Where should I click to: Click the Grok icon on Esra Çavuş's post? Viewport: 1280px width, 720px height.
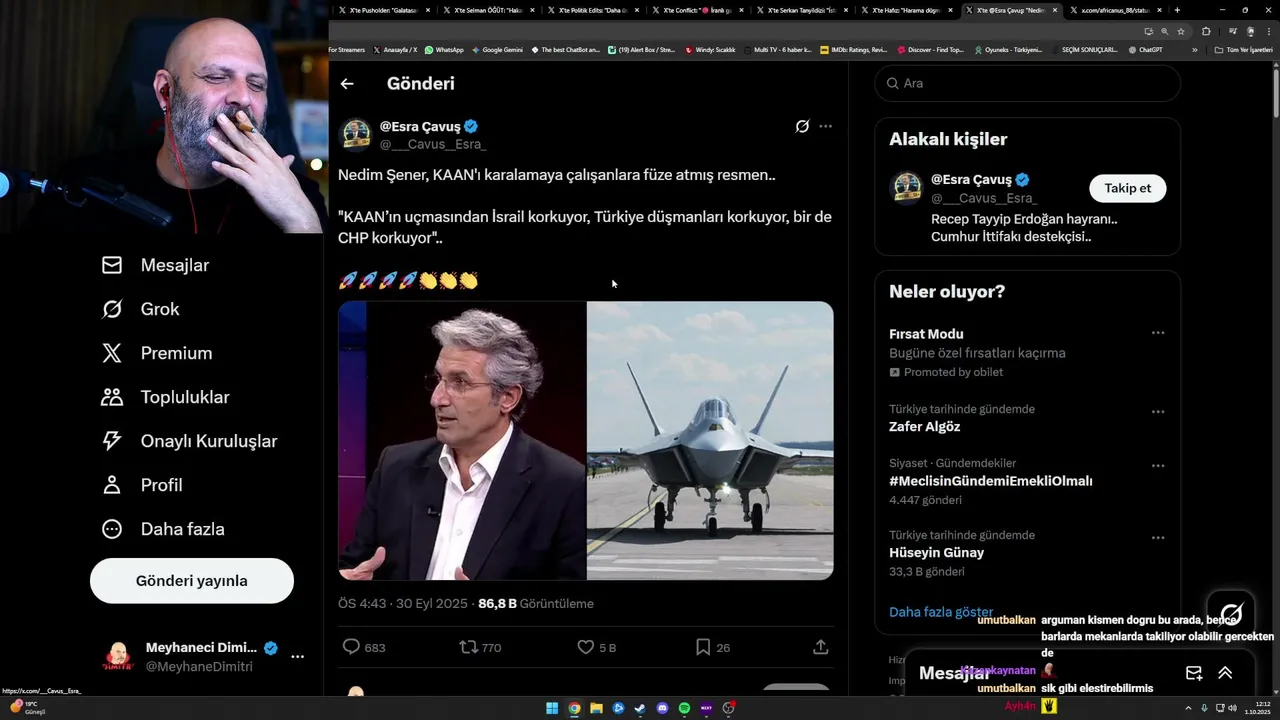pyautogui.click(x=802, y=126)
